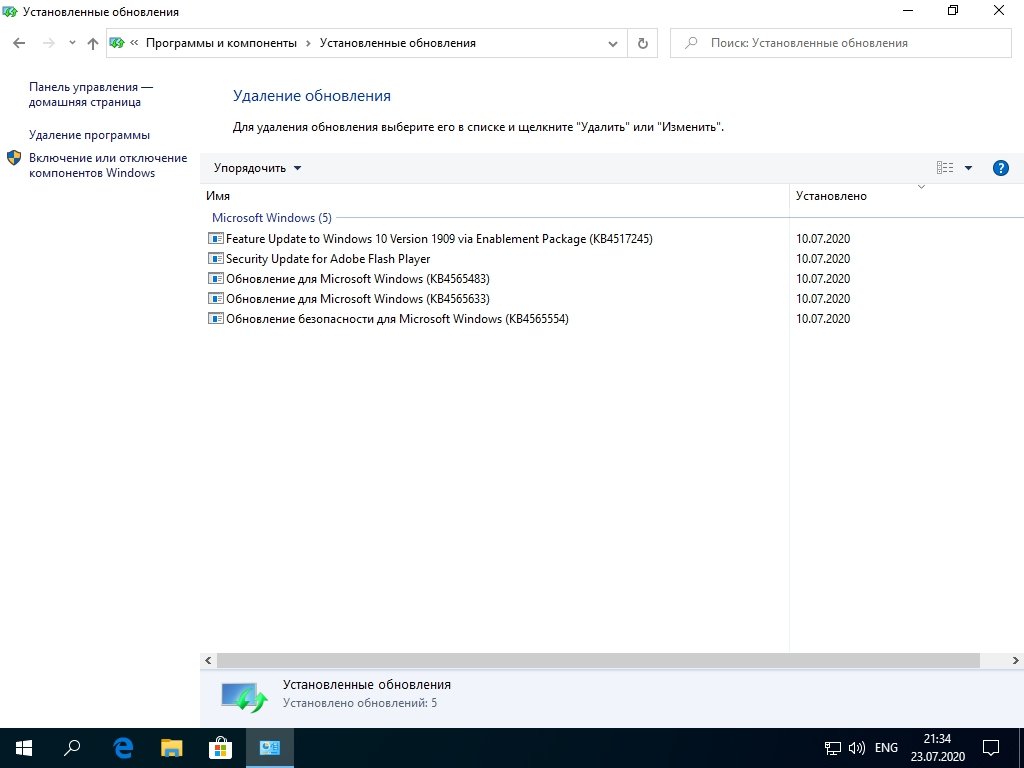Open the Упорядочить dropdown menu

pos(257,168)
